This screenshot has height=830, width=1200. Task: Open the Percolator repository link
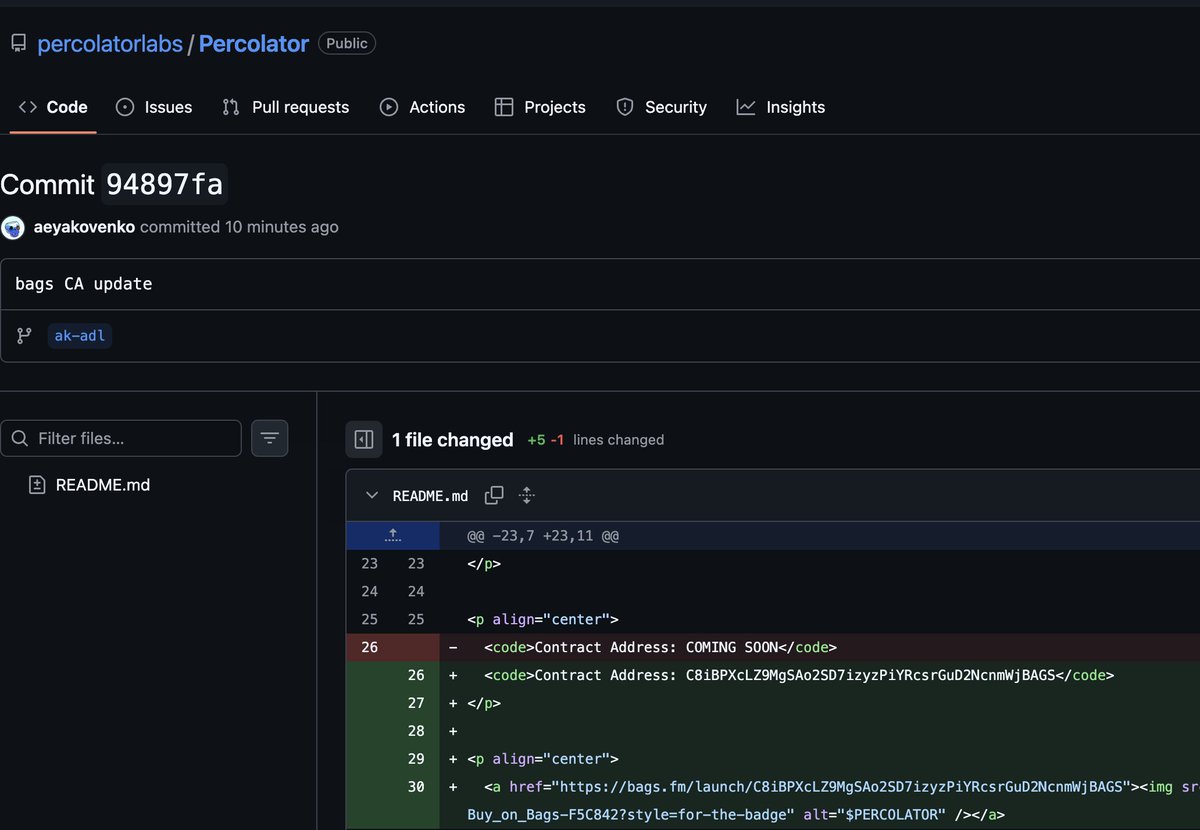tap(254, 44)
